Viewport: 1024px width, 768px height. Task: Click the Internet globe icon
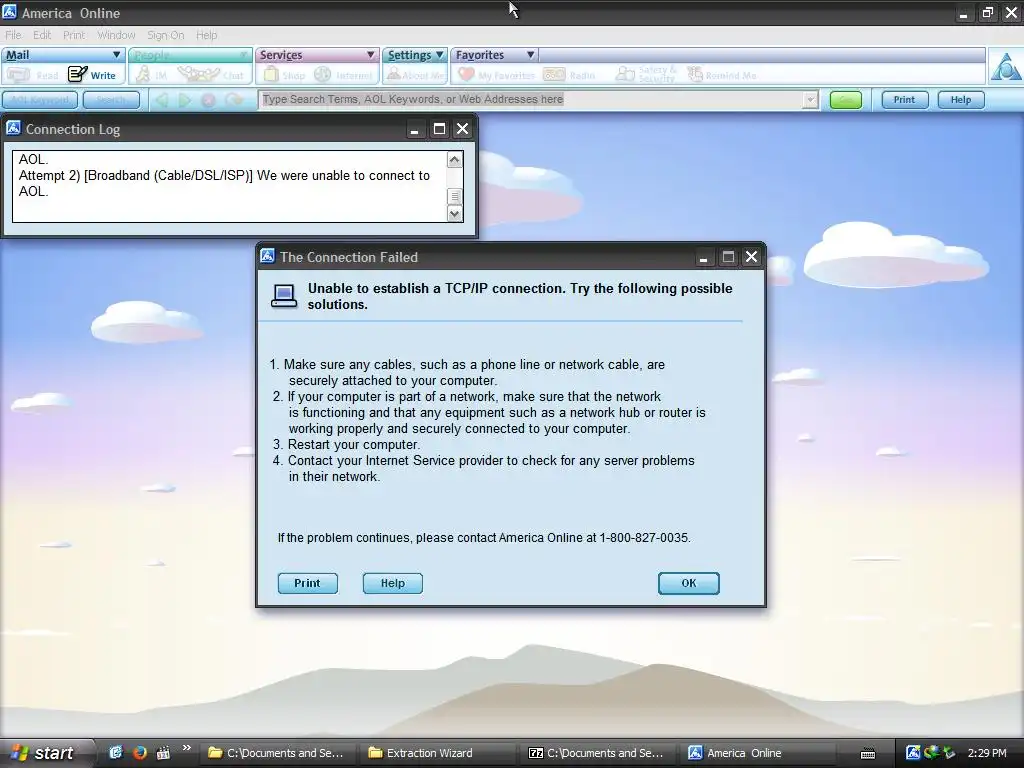pos(323,74)
